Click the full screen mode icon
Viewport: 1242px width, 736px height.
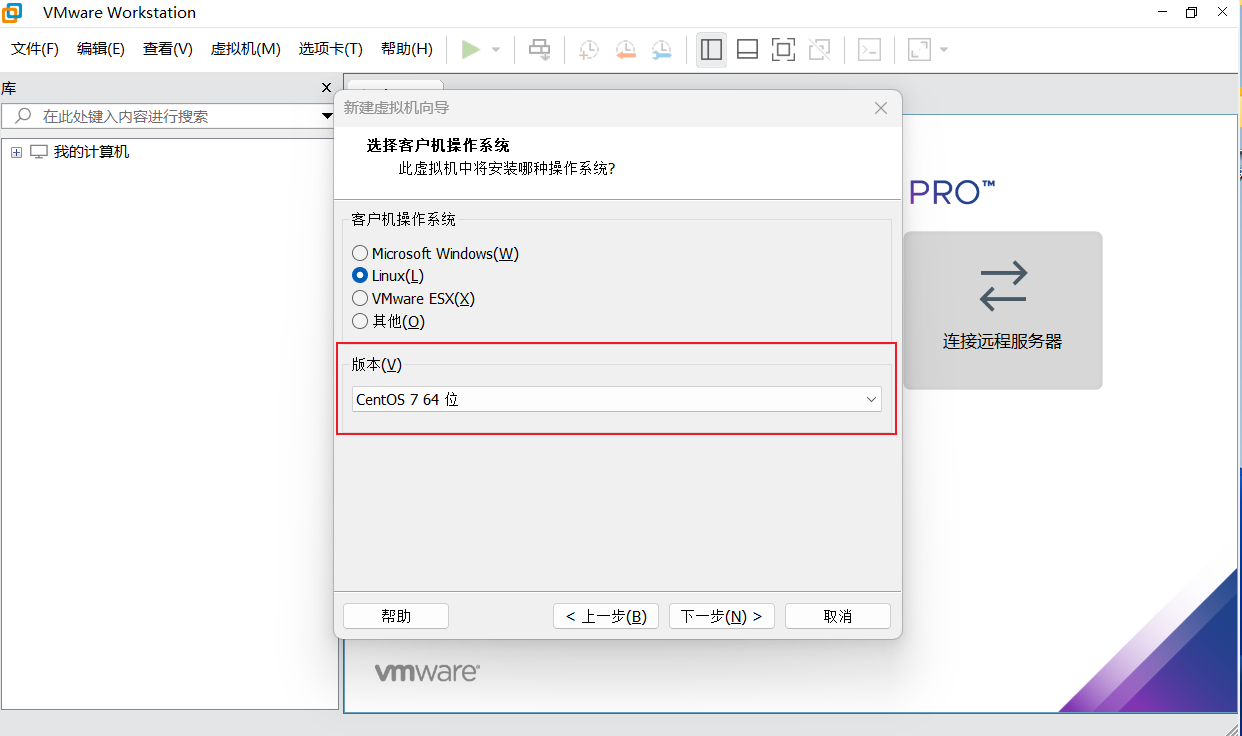(783, 49)
